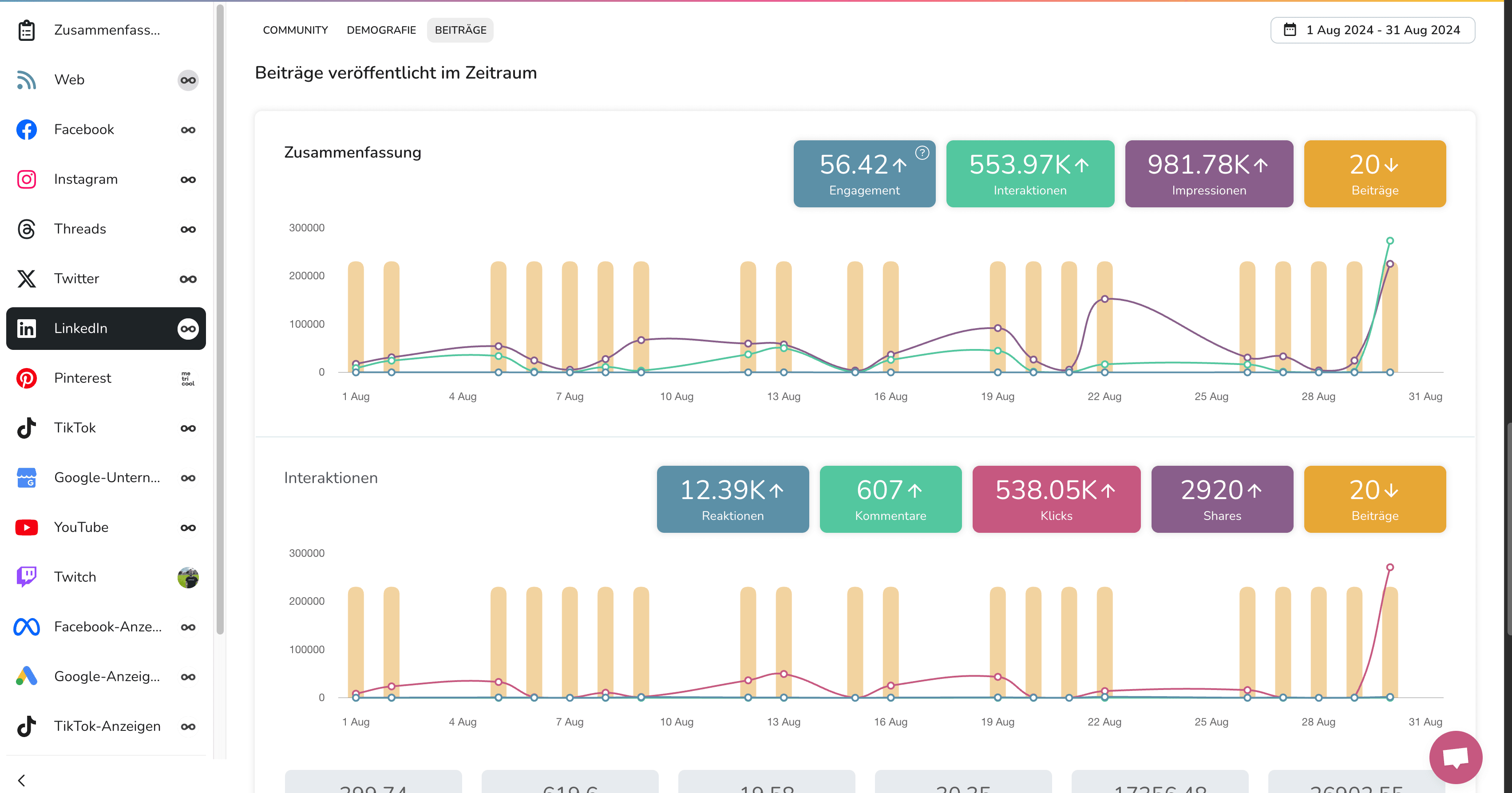Open the Twitch section
The image size is (1512, 793).
pyautogui.click(x=75, y=577)
